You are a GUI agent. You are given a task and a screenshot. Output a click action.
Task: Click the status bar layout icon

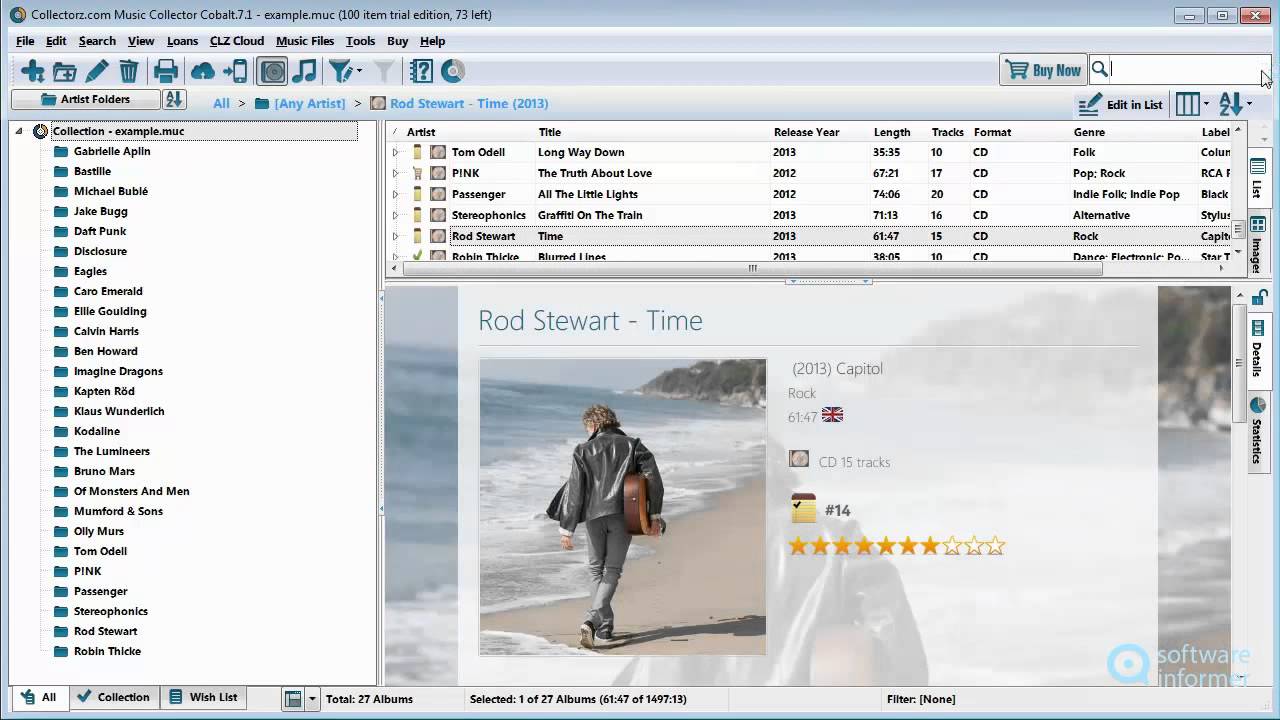[294, 699]
